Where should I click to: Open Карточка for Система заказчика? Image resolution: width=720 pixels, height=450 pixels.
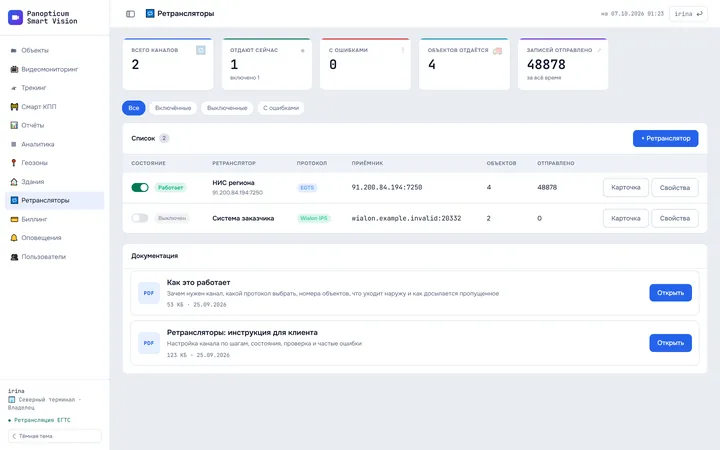[x=625, y=218]
